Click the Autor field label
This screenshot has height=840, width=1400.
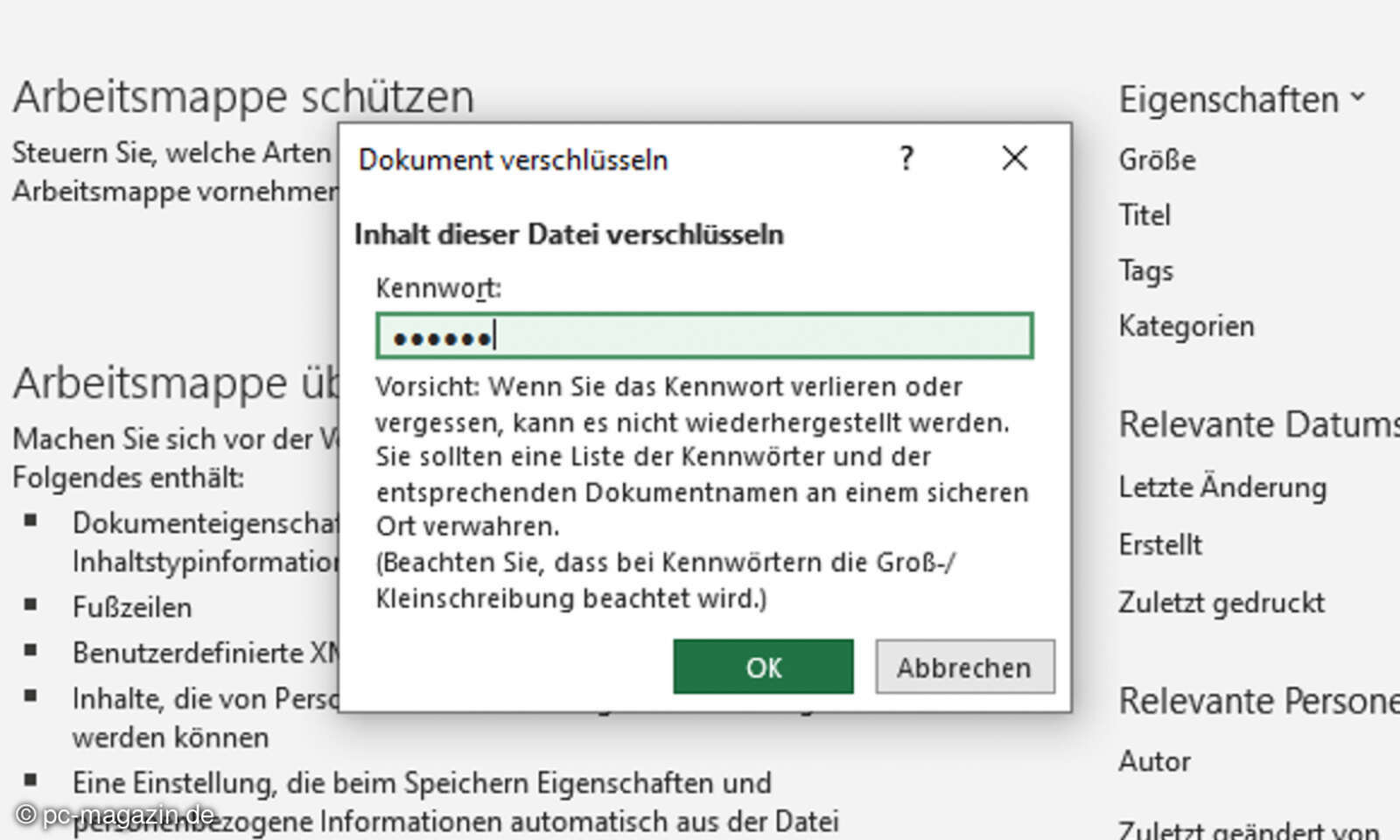pos(1154,761)
